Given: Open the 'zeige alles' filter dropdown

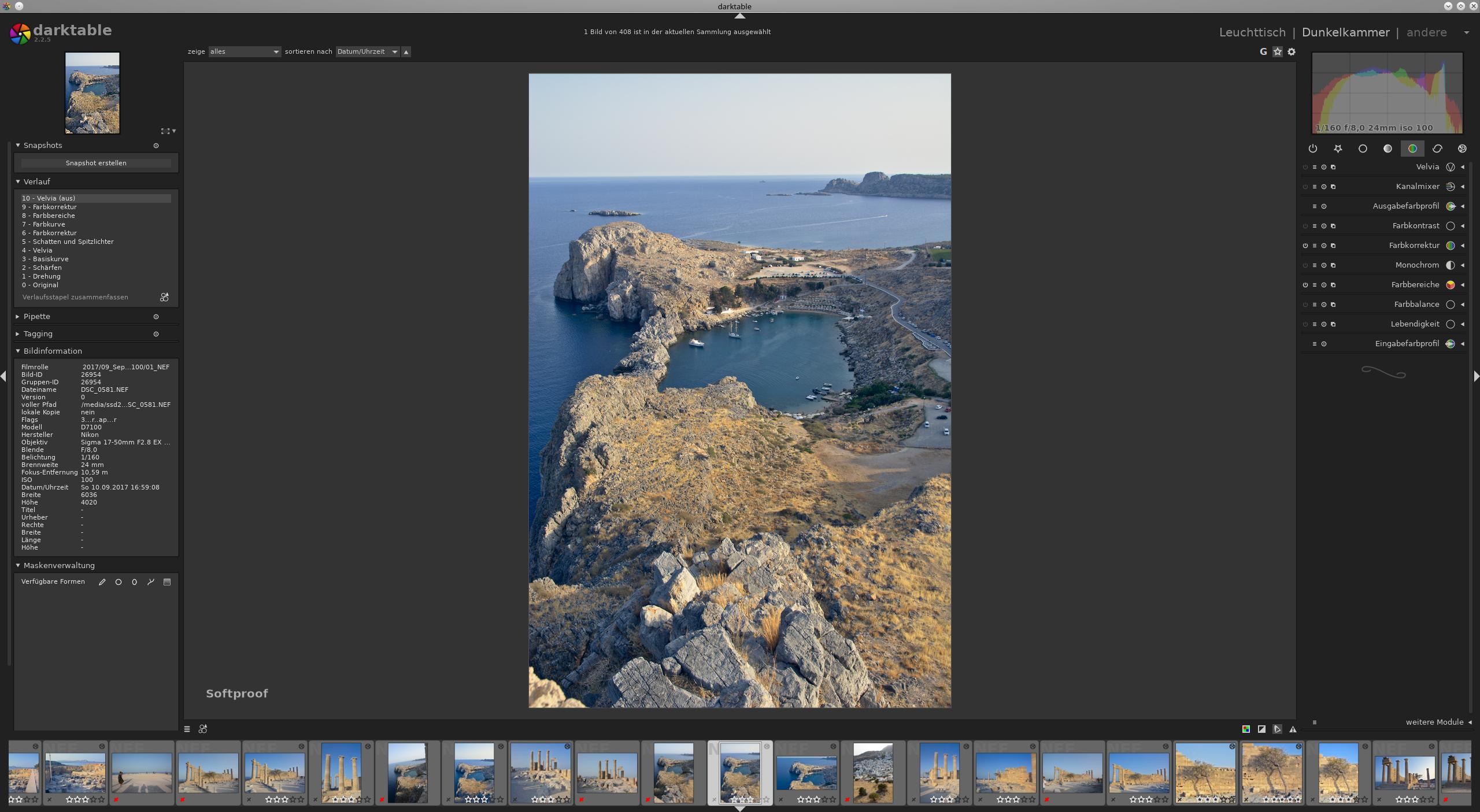Looking at the screenshot, I should coord(244,51).
